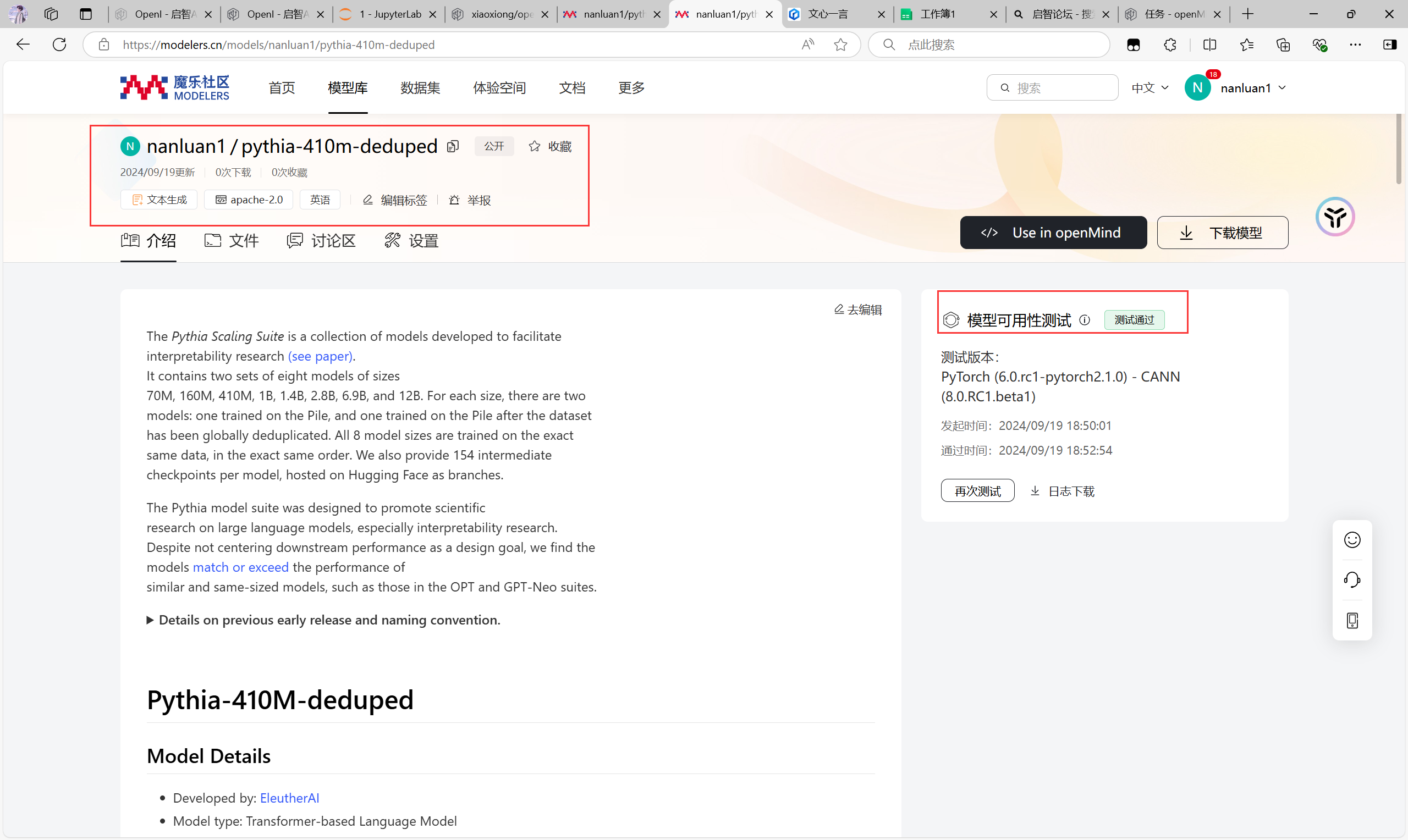Go back with the browser back arrow
The height and width of the screenshot is (840, 1408).
point(23,45)
